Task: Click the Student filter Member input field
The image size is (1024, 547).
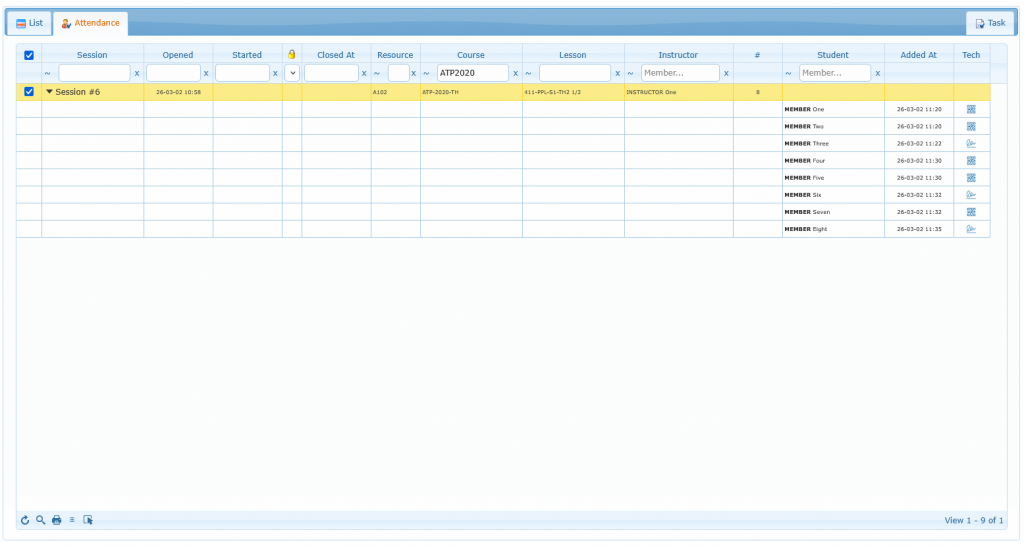Action: 834,73
